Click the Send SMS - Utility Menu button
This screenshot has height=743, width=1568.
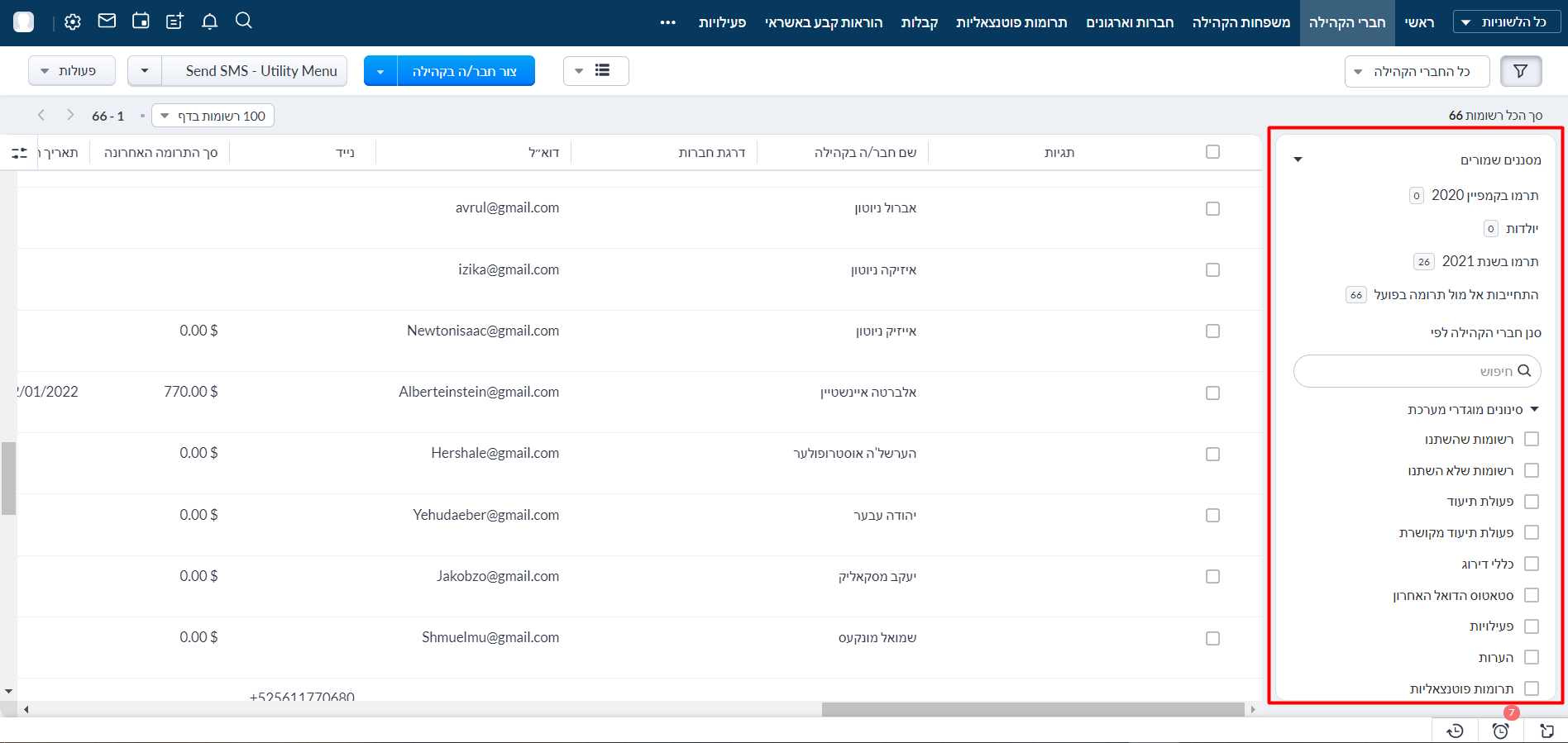pyautogui.click(x=261, y=71)
